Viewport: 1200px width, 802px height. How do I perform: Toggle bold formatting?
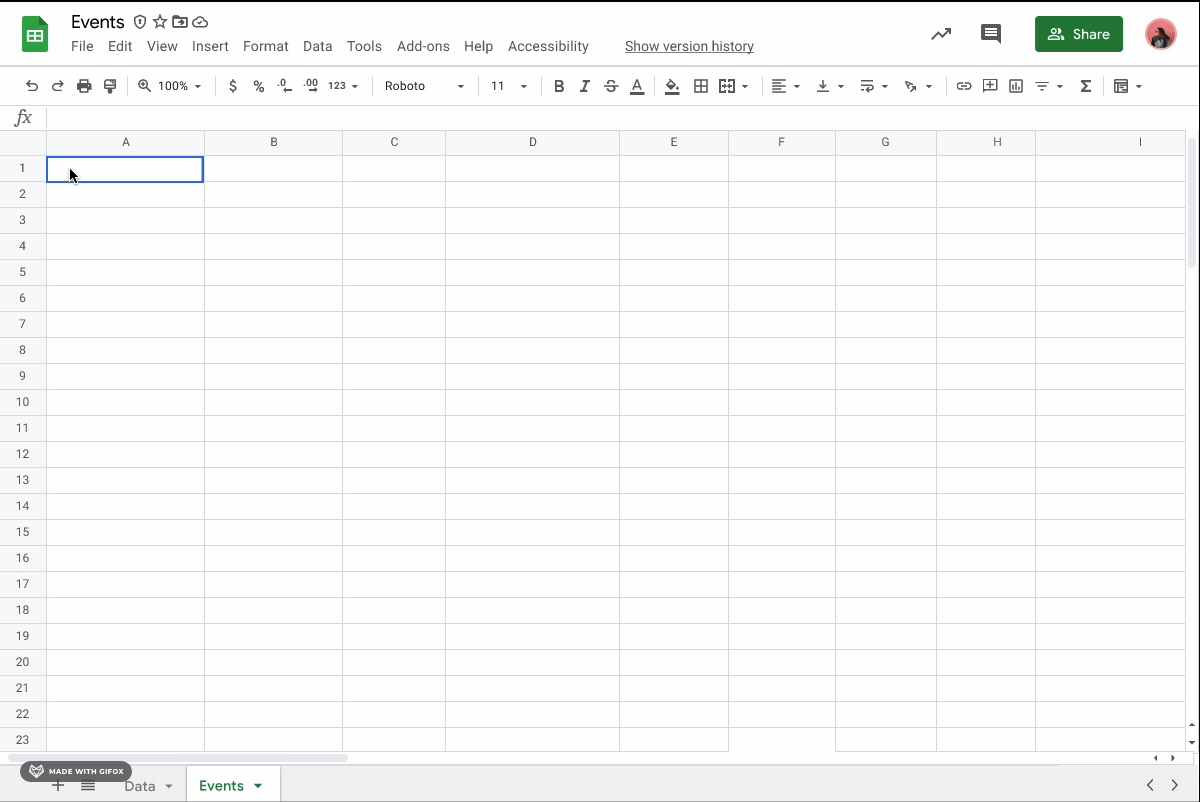559,86
